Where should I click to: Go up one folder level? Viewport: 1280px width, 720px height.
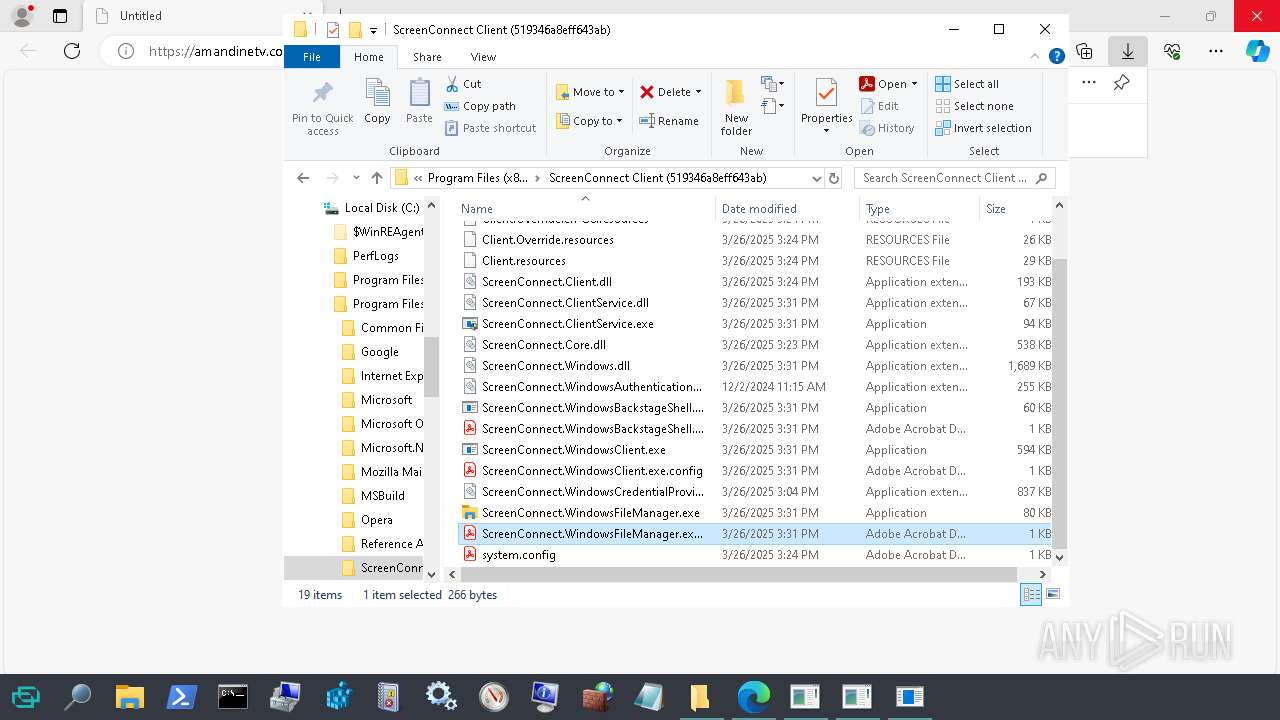click(376, 178)
